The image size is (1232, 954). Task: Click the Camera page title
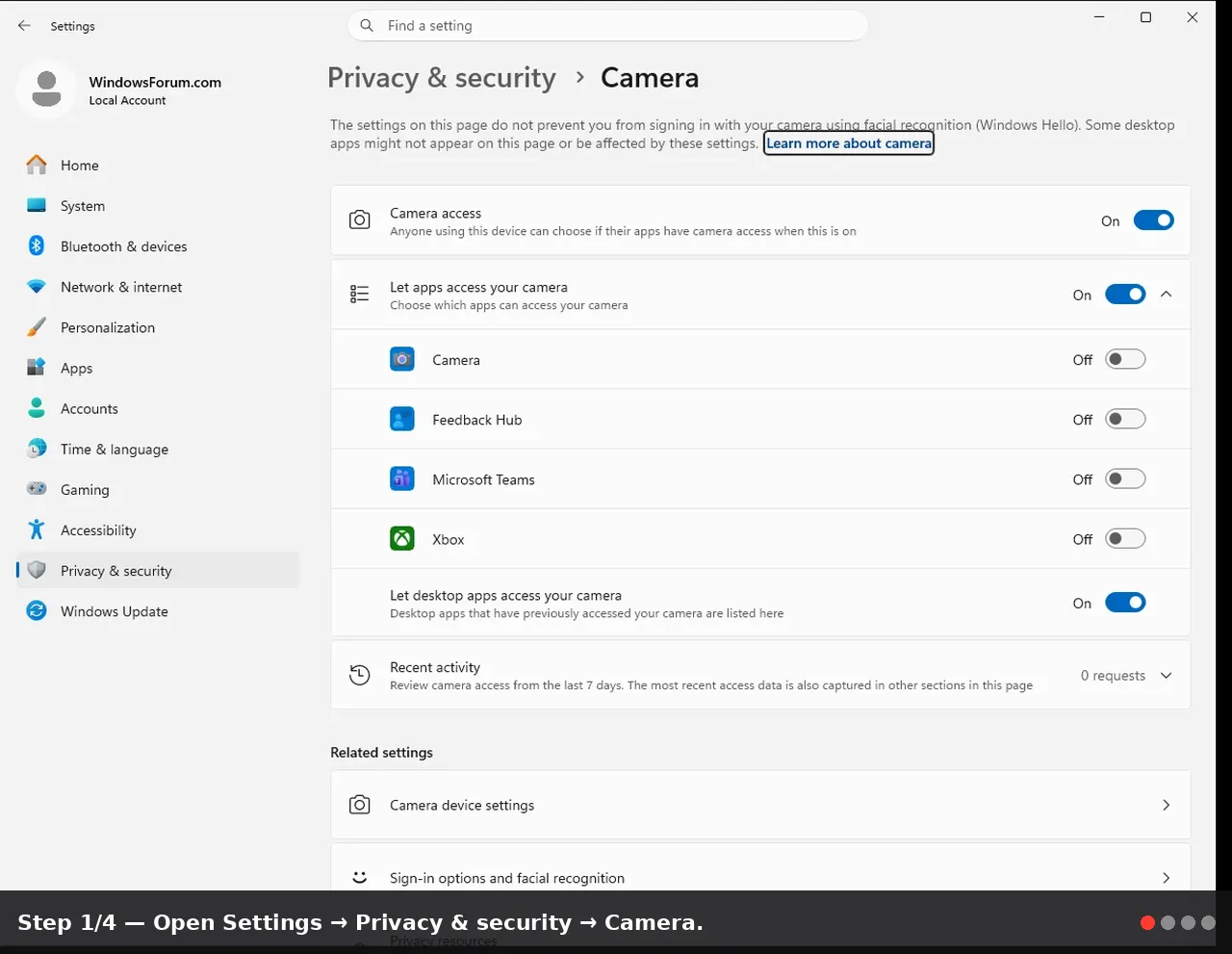[x=650, y=78]
